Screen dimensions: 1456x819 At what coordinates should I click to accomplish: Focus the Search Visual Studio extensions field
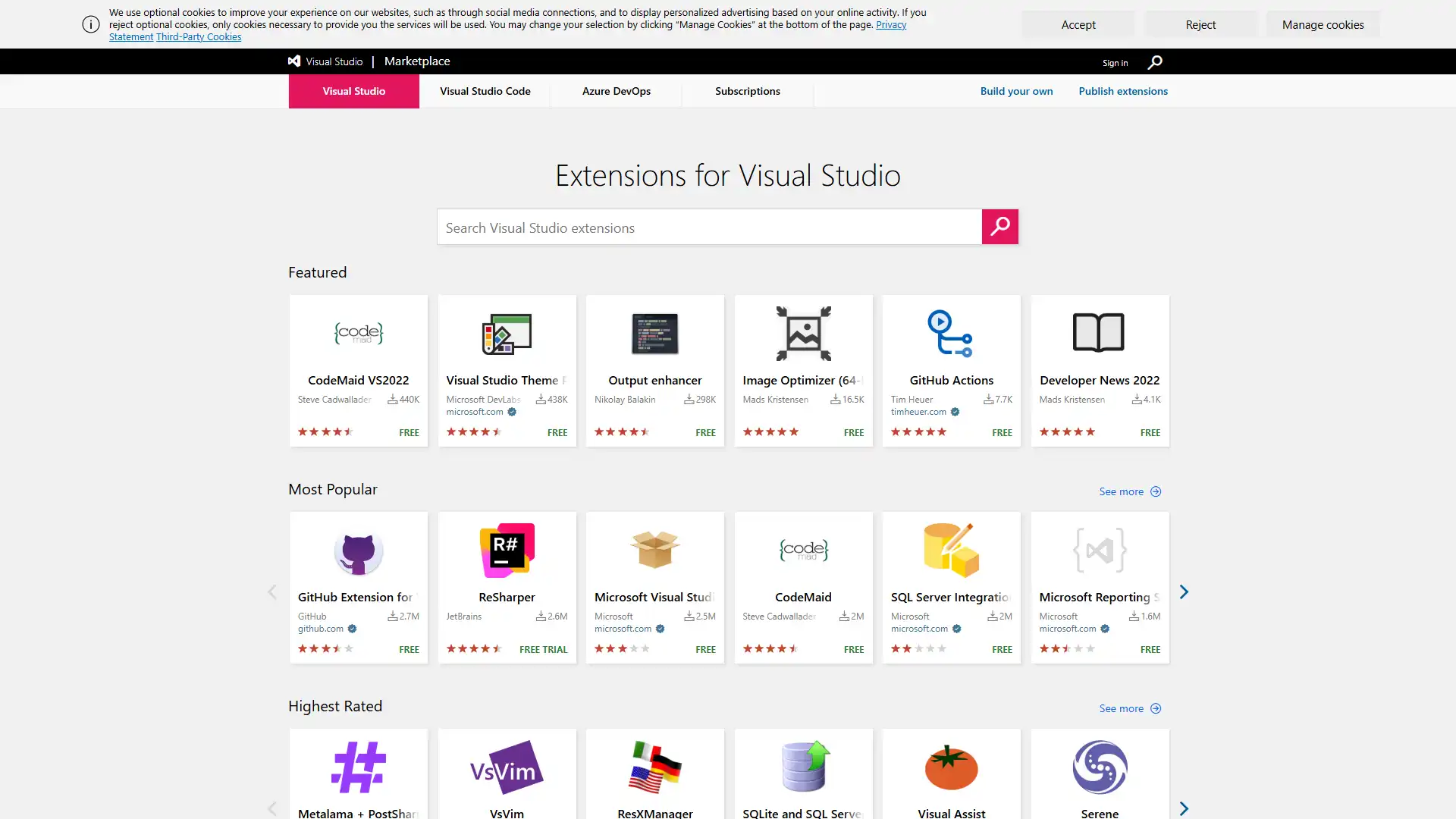pyautogui.click(x=709, y=227)
